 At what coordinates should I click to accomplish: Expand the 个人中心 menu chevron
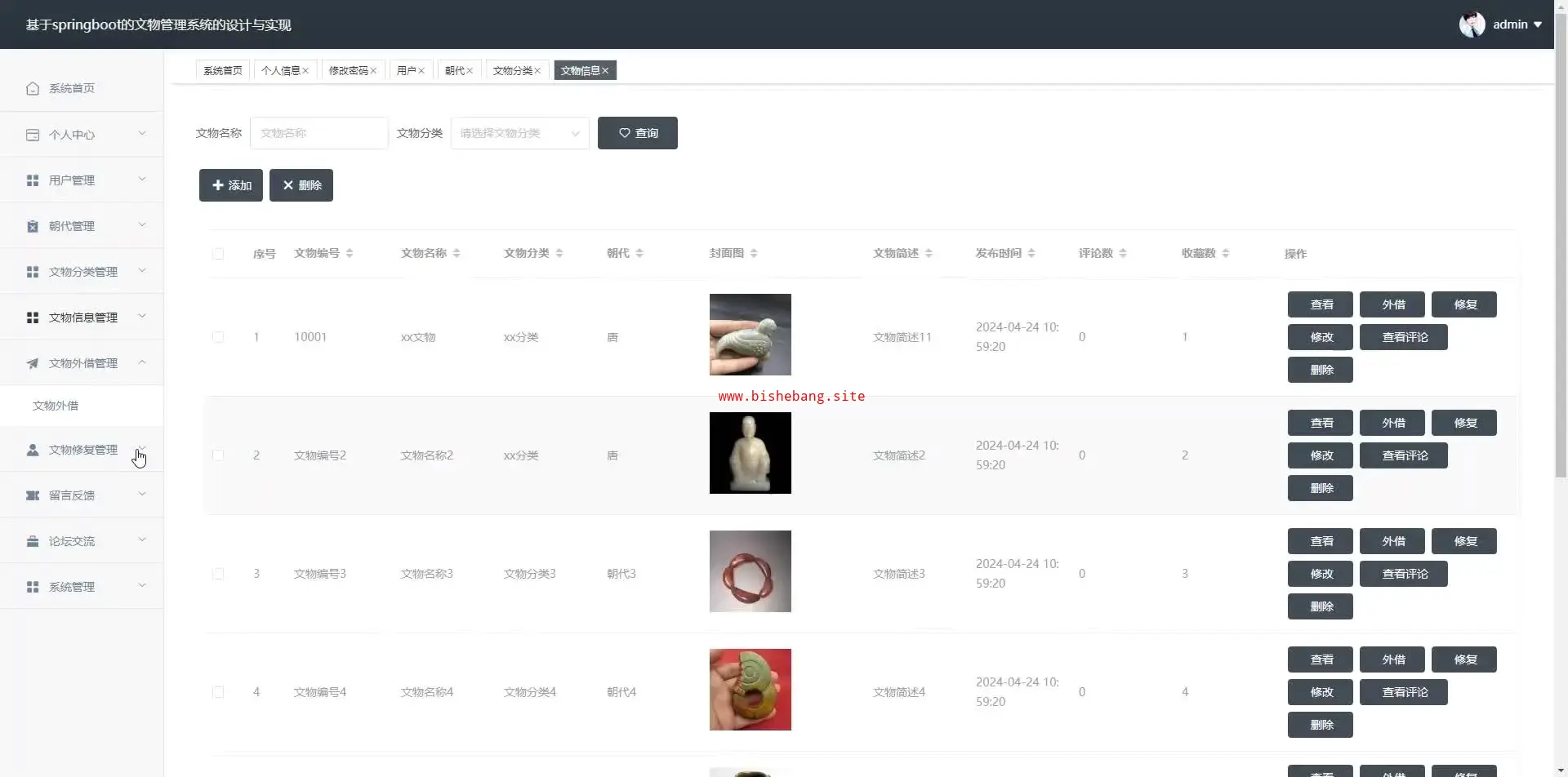pos(142,133)
